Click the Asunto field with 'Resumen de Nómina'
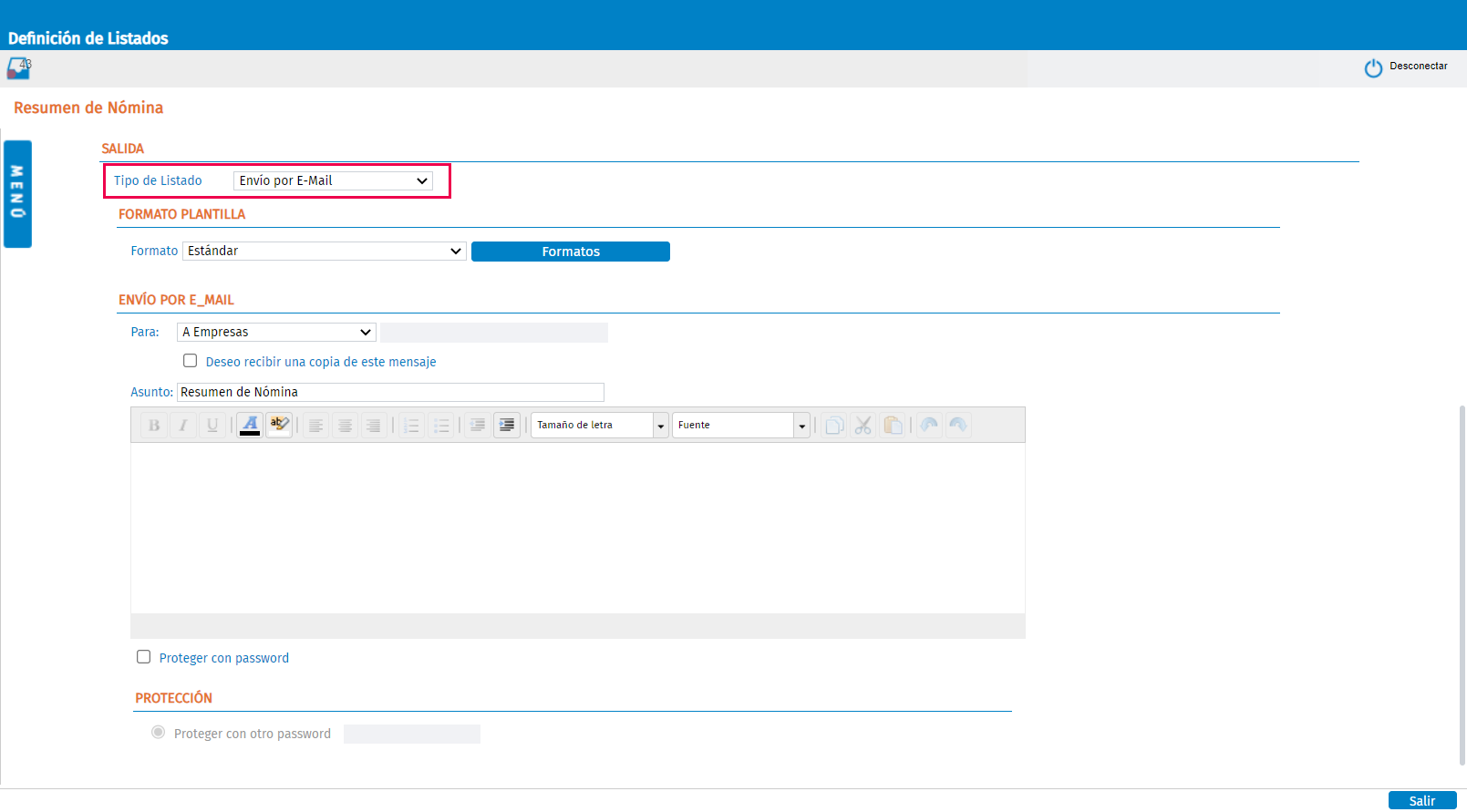1467x812 pixels. click(390, 392)
